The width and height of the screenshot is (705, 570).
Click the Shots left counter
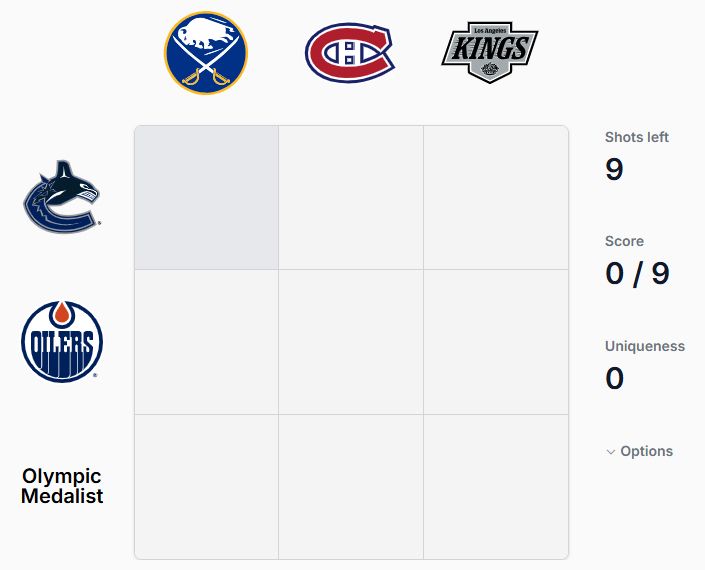[x=614, y=169]
